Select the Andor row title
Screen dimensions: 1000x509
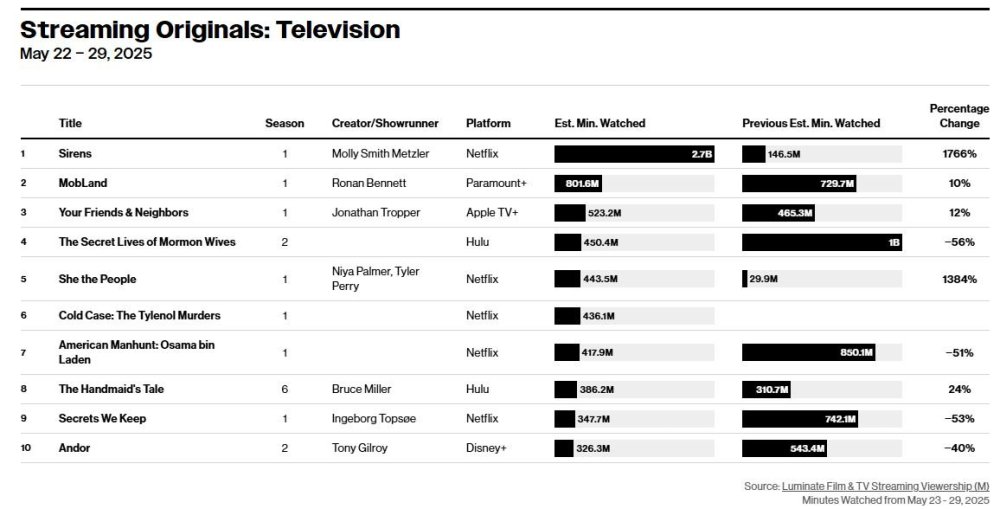[x=74, y=448]
